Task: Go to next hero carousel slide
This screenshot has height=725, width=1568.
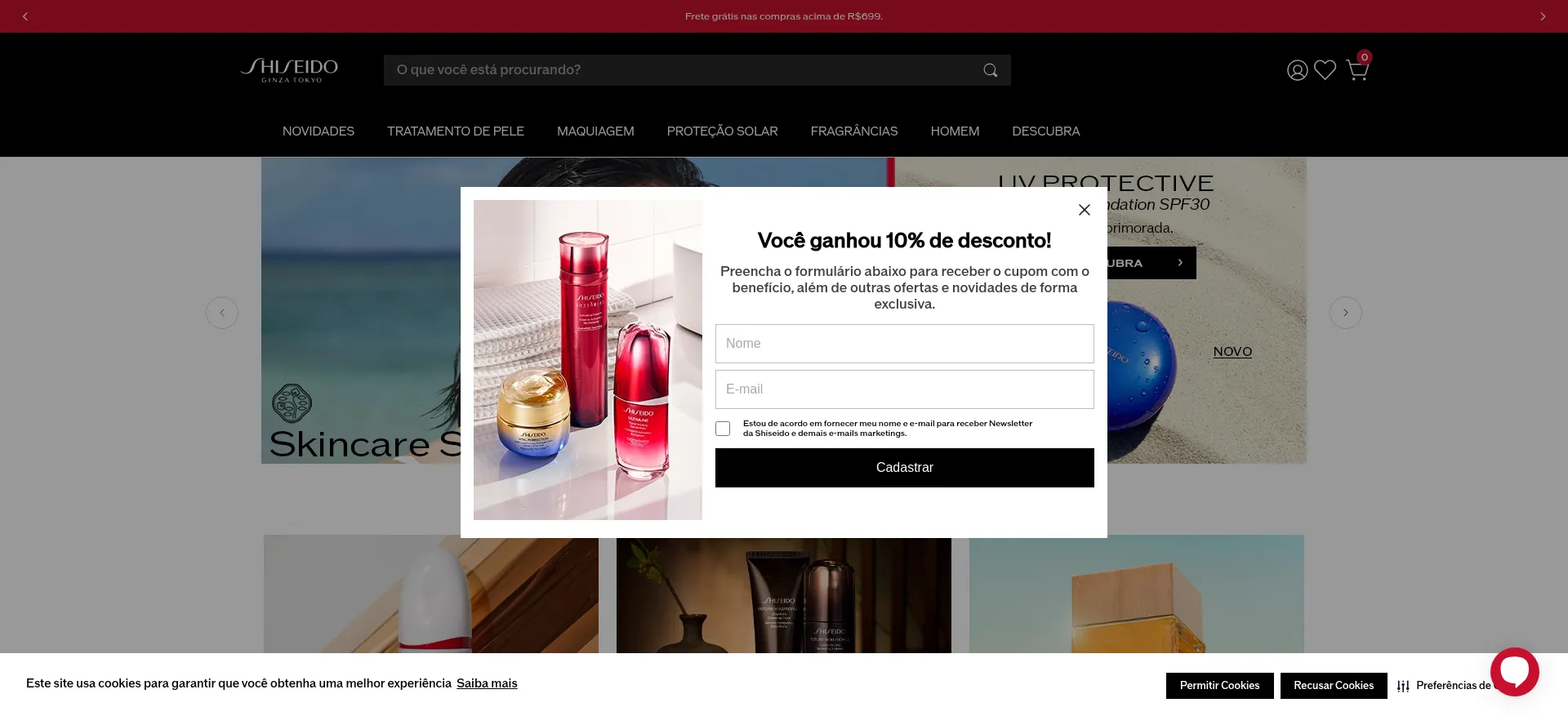Action: [x=1346, y=313]
